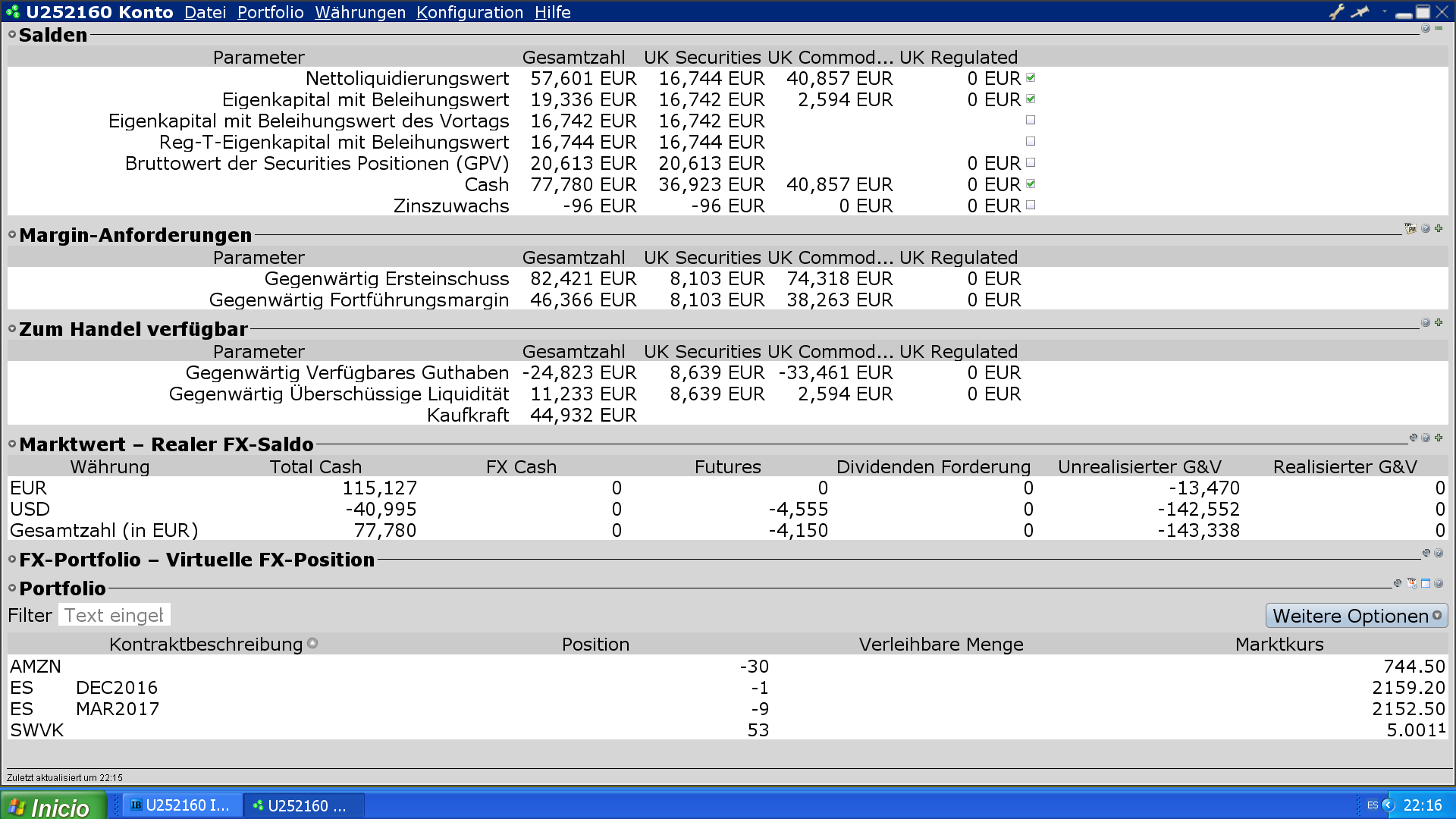
Task: Expand the FX-Portfolio Virtuelle FX-Position section
Action: tap(12, 560)
